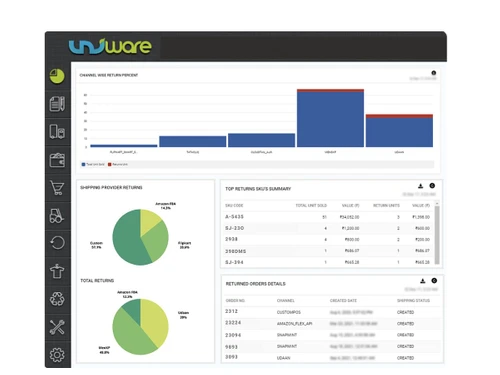Select the Udaan slice in Total Returns pie

click(x=154, y=322)
